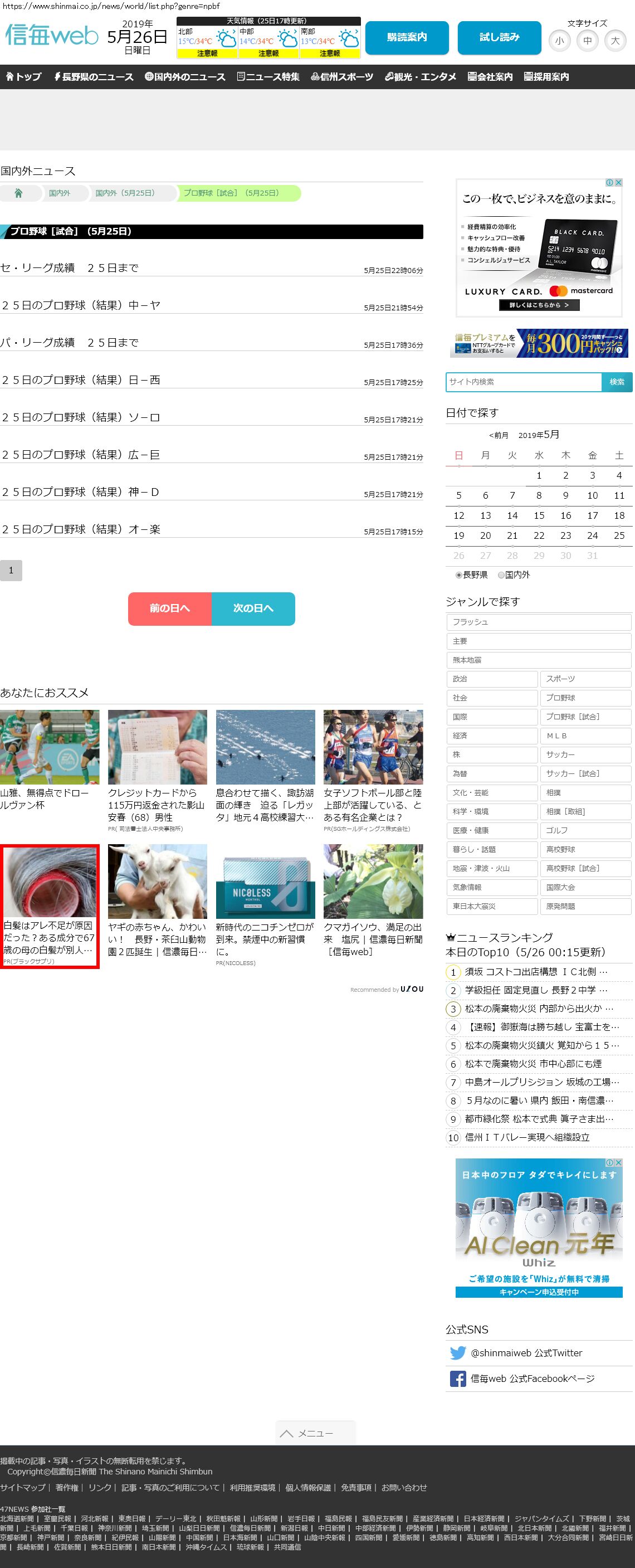Open @shinmaiweb 公式Twitter link
635x1568 pixels.
(x=527, y=1353)
